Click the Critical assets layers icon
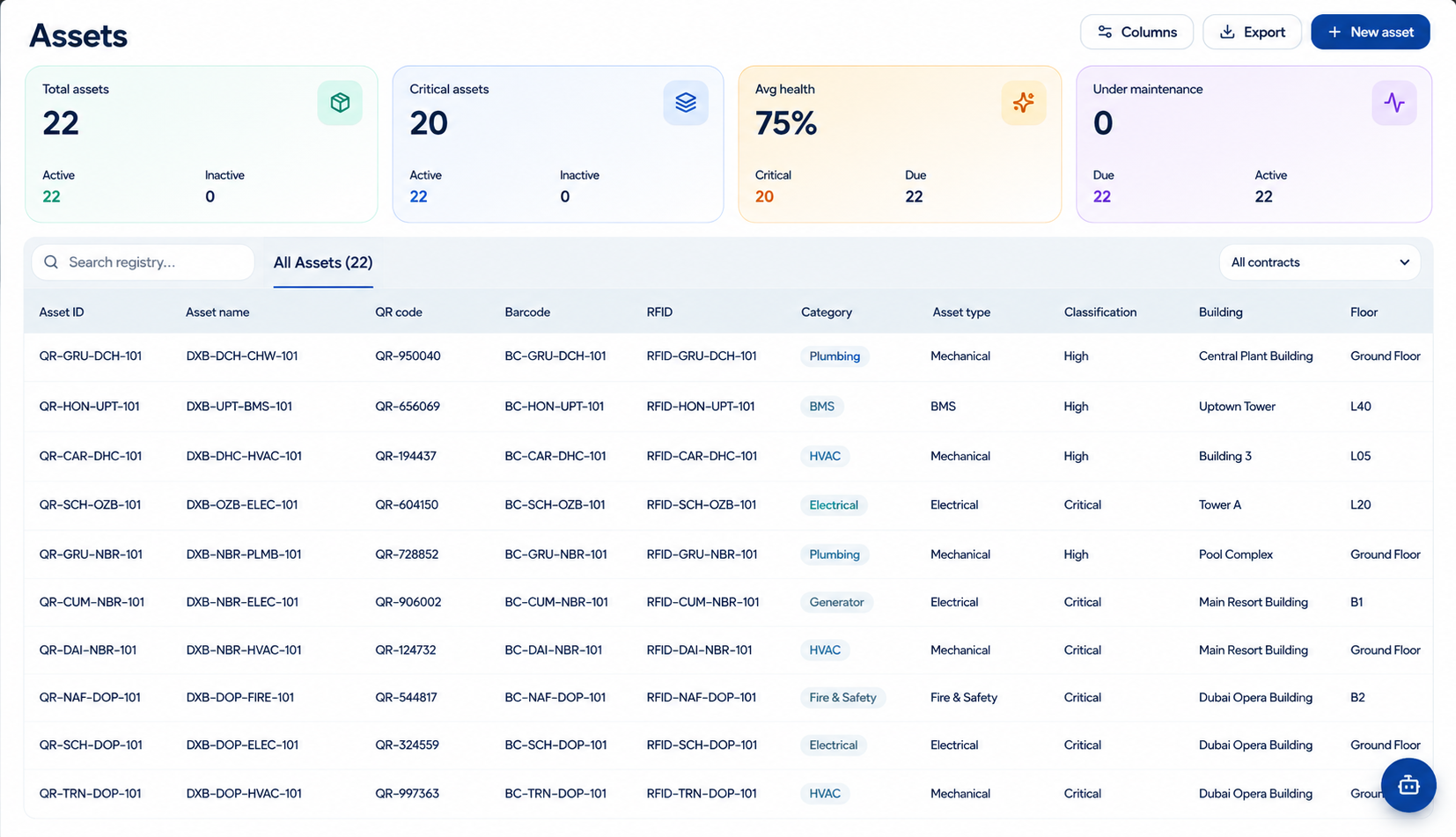Viewport: 1456px width, 837px height. (x=686, y=103)
